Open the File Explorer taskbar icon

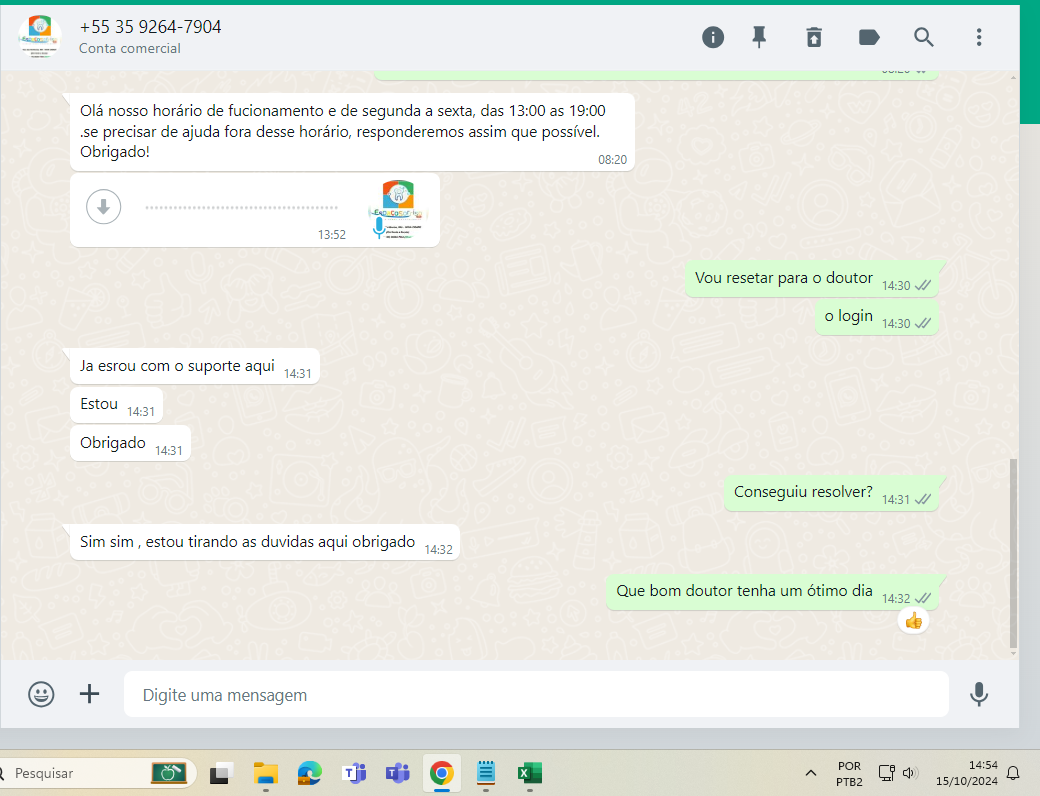tap(265, 773)
